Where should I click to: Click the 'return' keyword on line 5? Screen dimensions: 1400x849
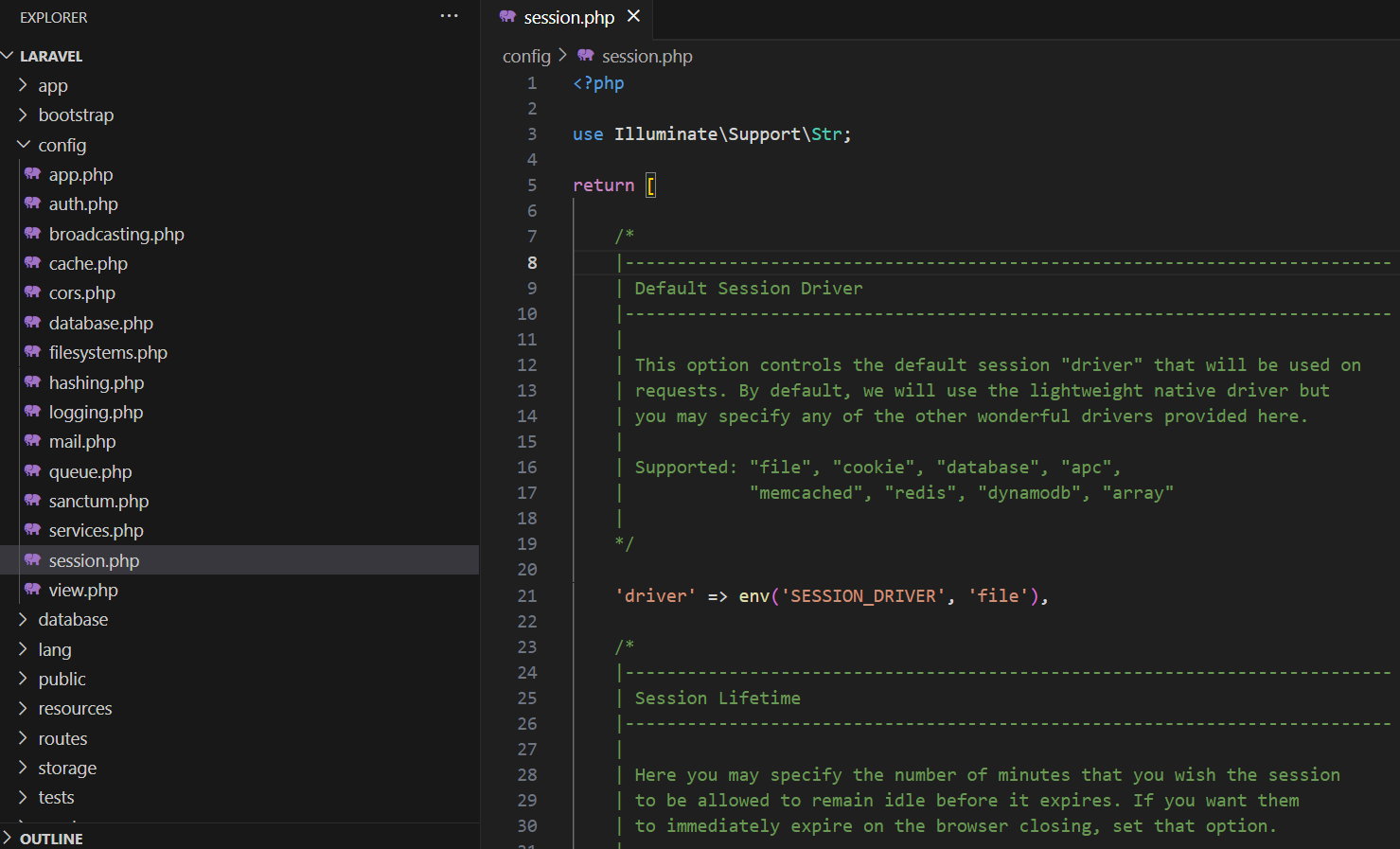(x=603, y=185)
